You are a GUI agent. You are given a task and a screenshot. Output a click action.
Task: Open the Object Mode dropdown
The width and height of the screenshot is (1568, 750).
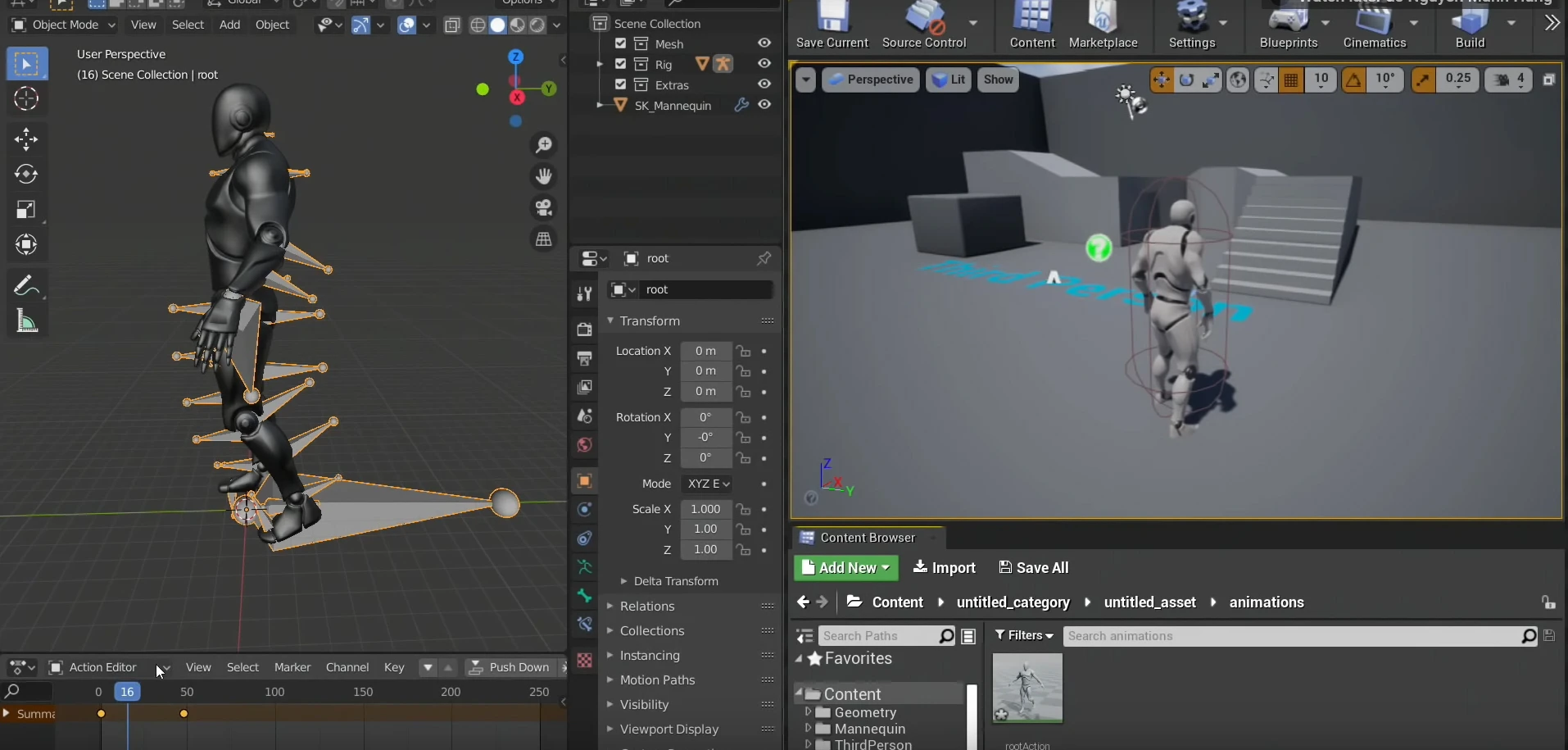tap(63, 25)
